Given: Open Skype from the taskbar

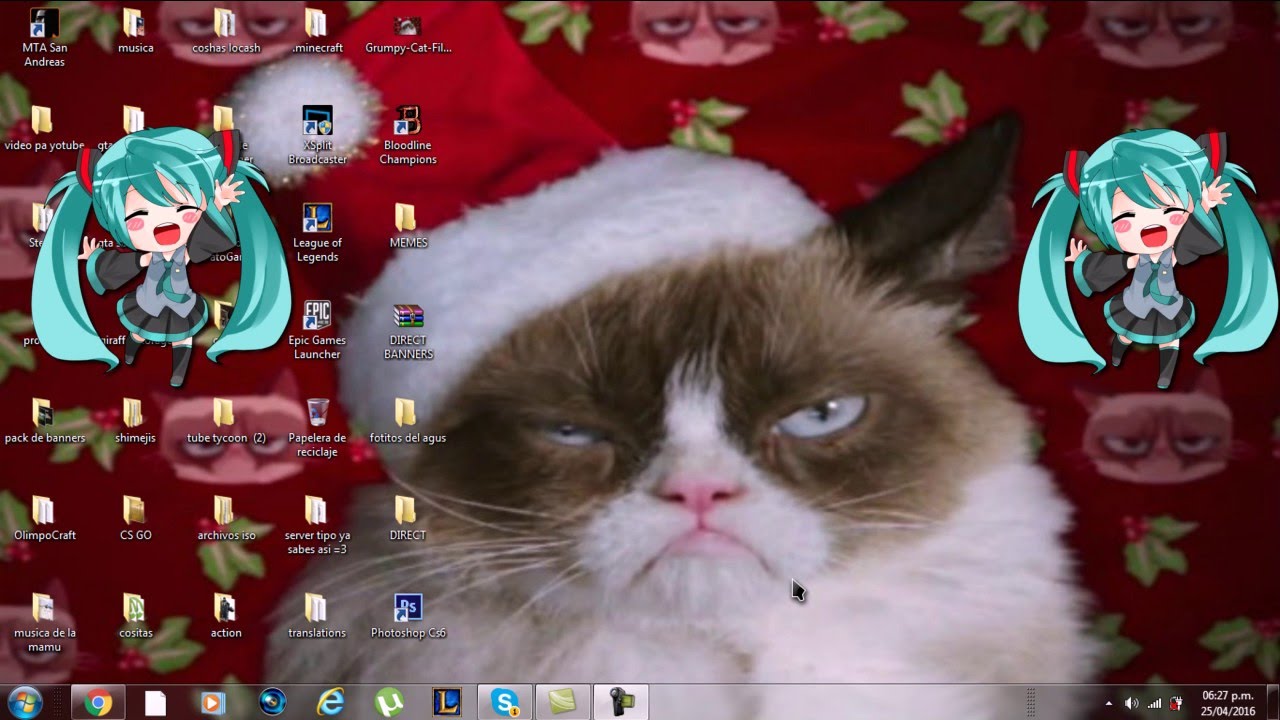Looking at the screenshot, I should coord(504,703).
